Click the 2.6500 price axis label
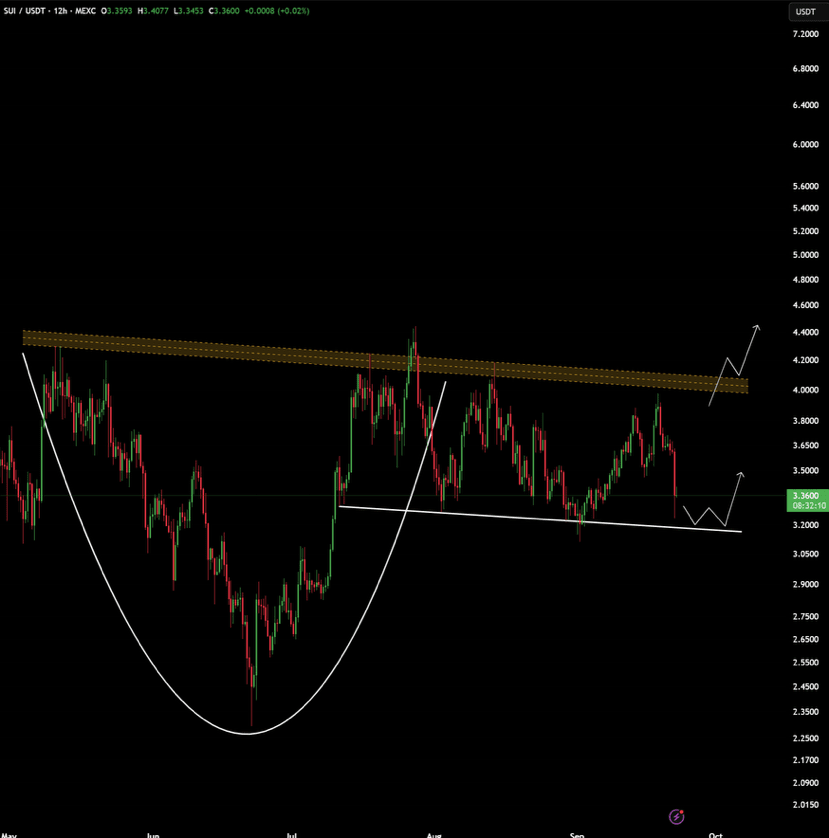 [x=805, y=639]
